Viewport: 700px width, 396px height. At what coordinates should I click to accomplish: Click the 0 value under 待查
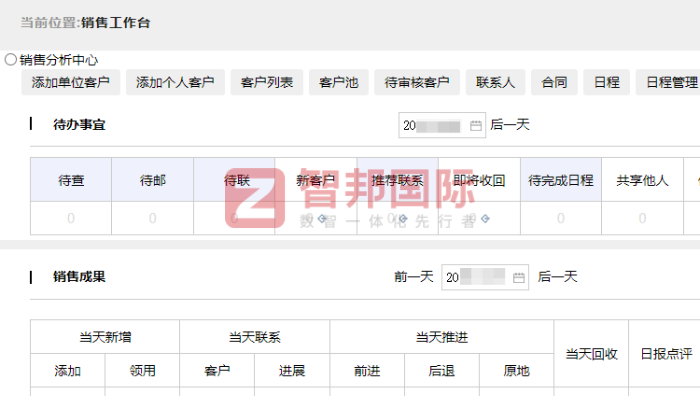point(71,218)
